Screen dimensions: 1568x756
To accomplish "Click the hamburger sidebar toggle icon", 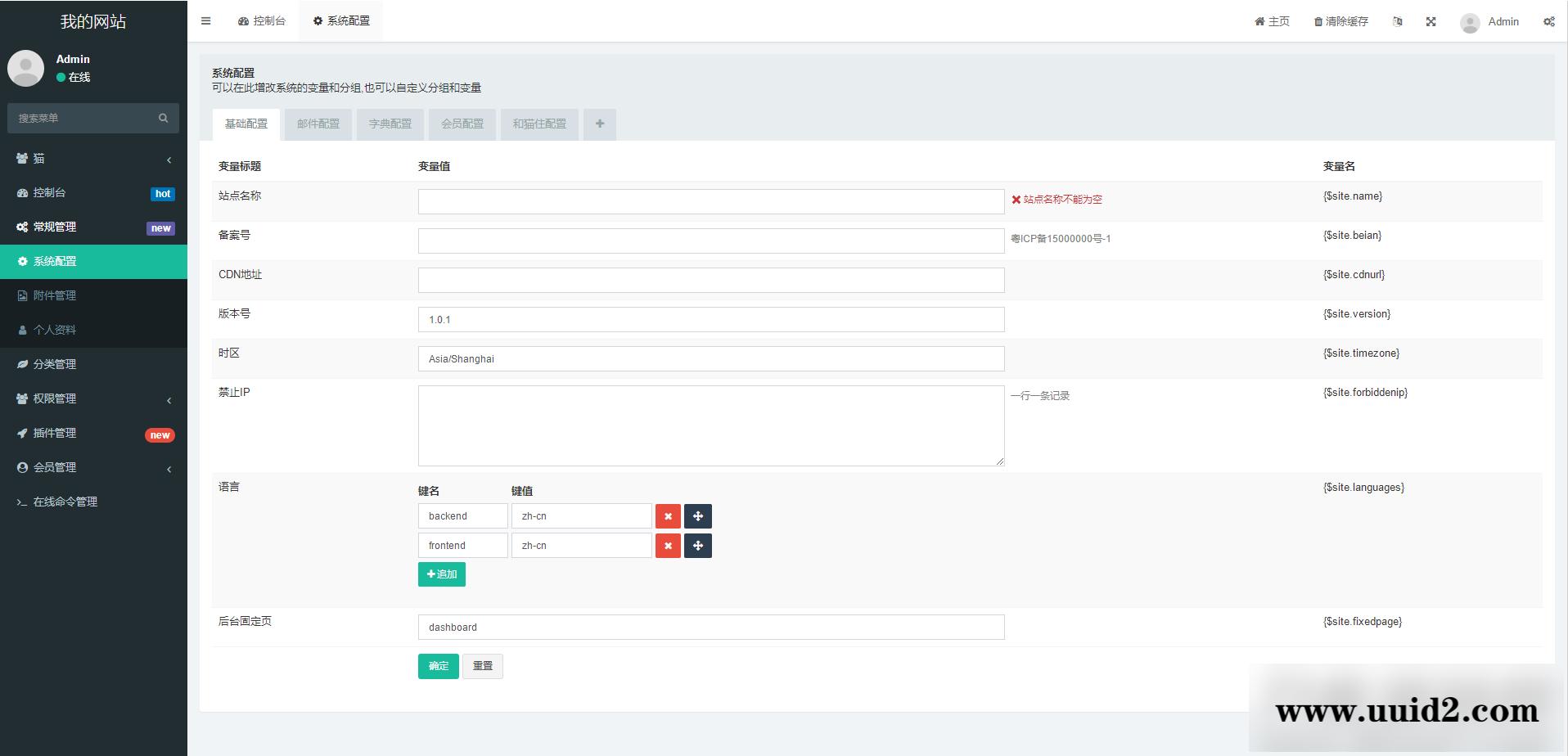I will (206, 21).
